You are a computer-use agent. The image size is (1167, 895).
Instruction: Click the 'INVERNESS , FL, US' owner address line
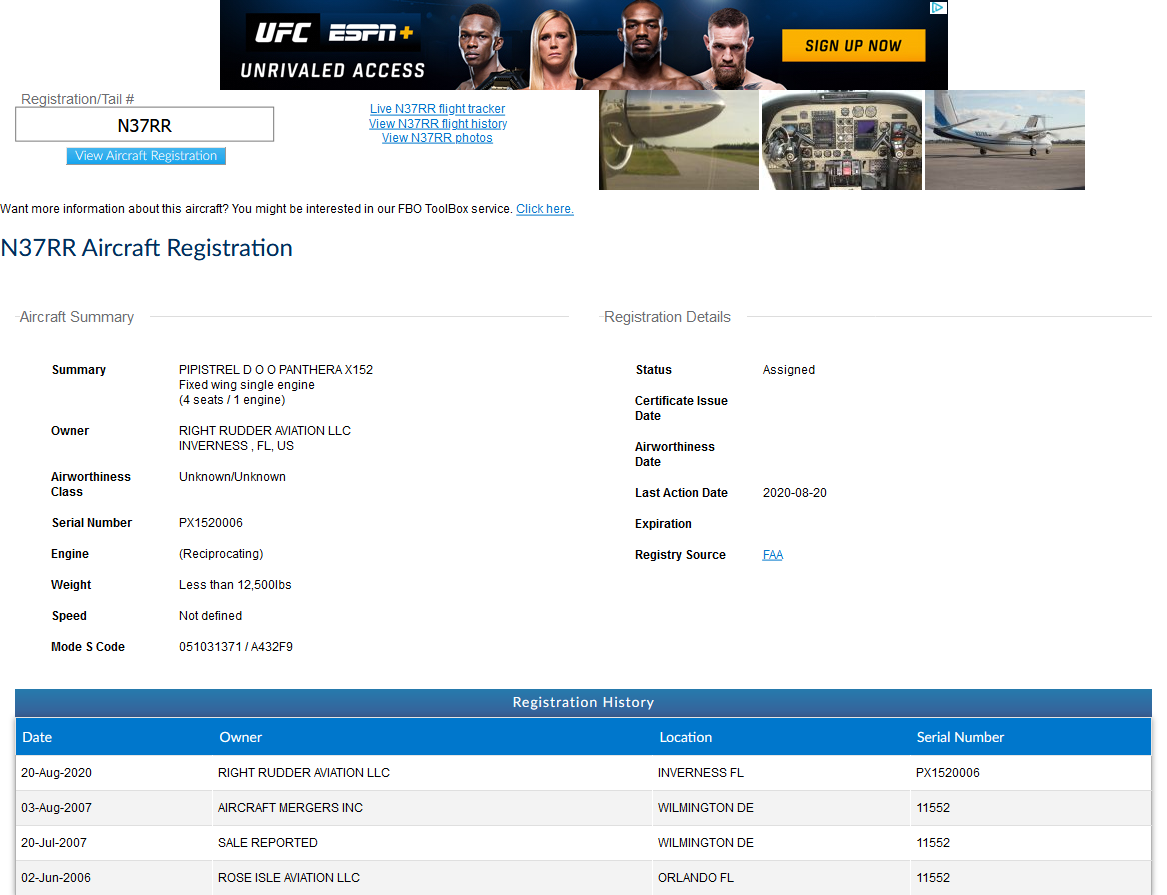(237, 446)
